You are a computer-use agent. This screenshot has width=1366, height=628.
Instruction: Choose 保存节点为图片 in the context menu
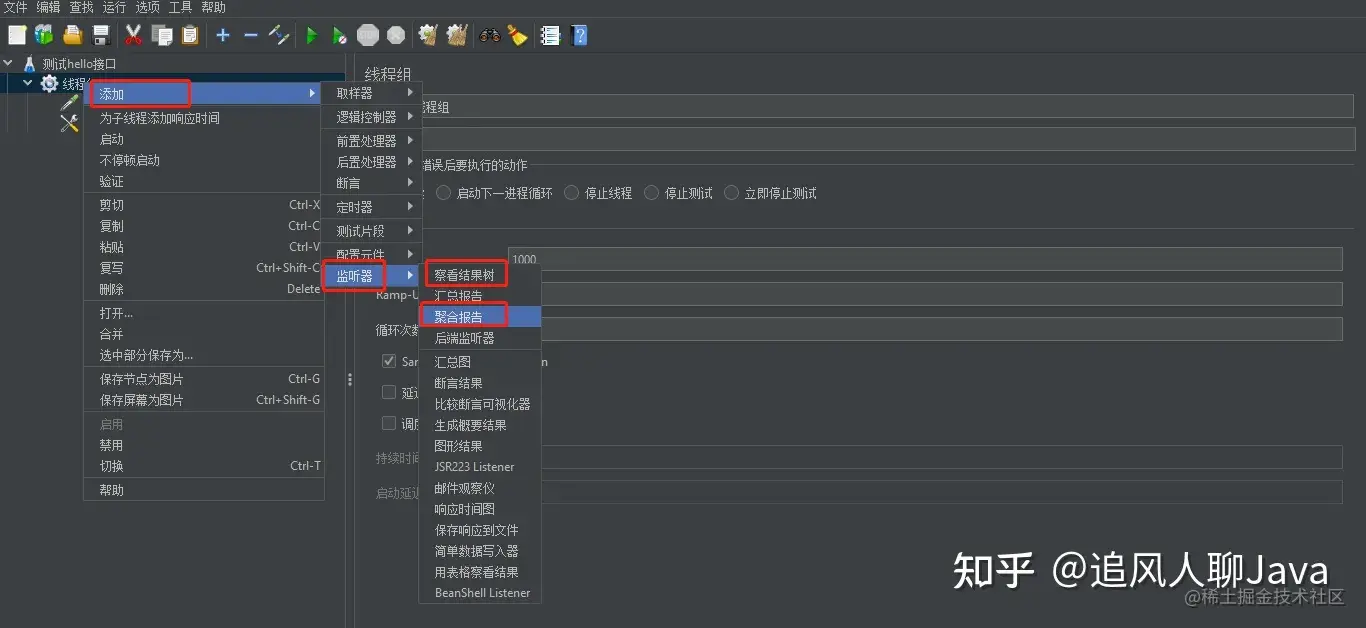(x=202, y=379)
